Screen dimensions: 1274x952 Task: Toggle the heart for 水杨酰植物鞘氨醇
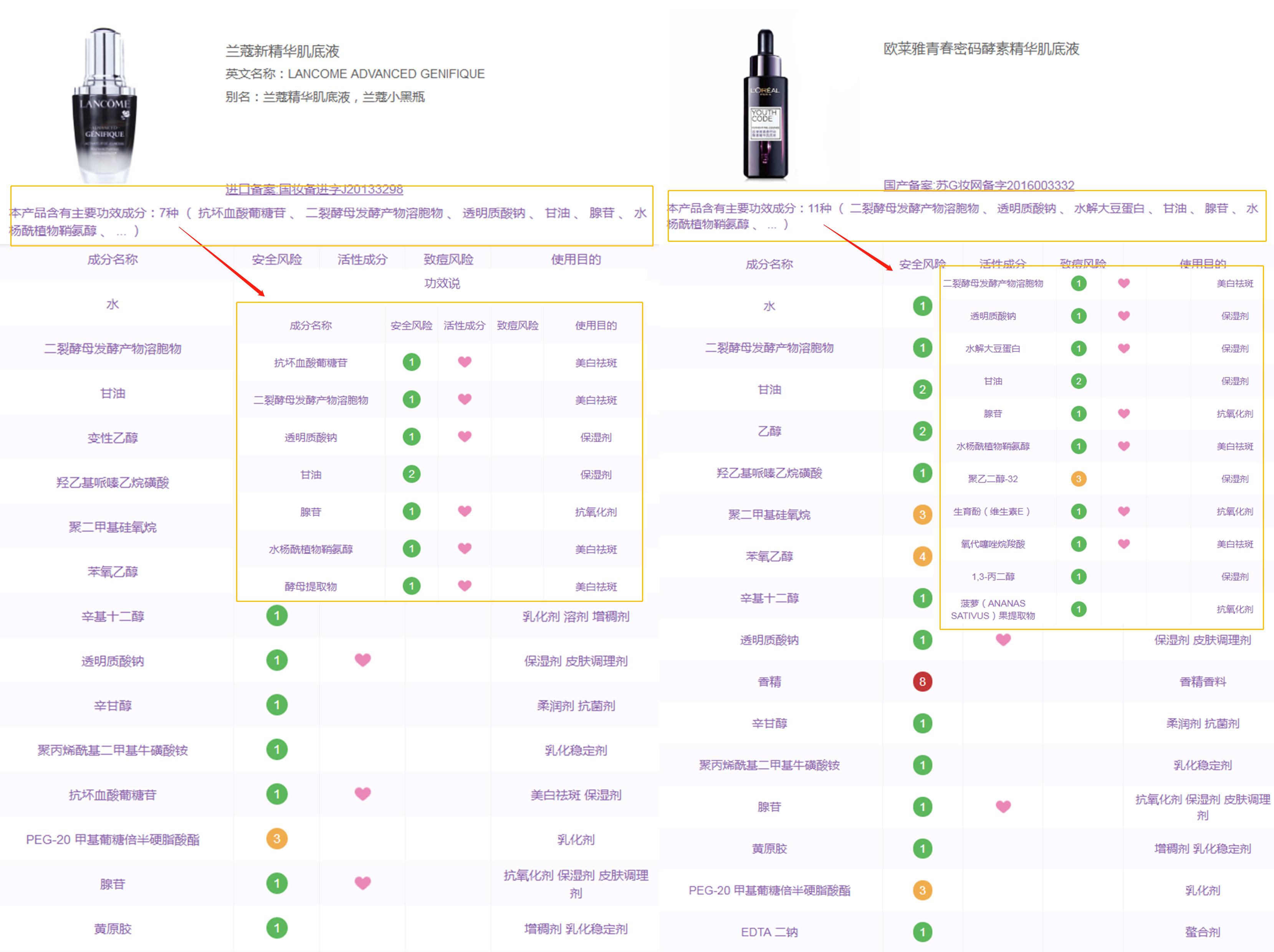coord(464,548)
